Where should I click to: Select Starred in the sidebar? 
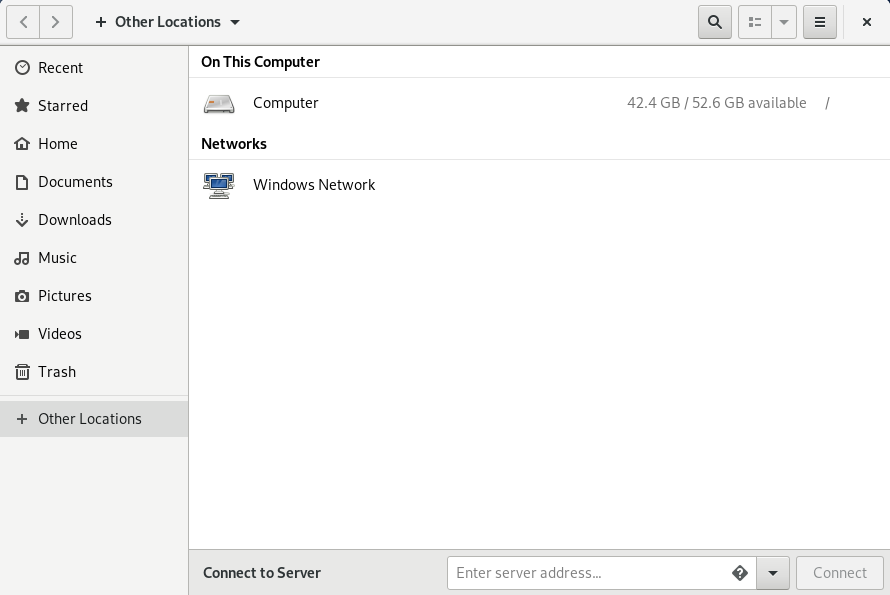point(62,106)
